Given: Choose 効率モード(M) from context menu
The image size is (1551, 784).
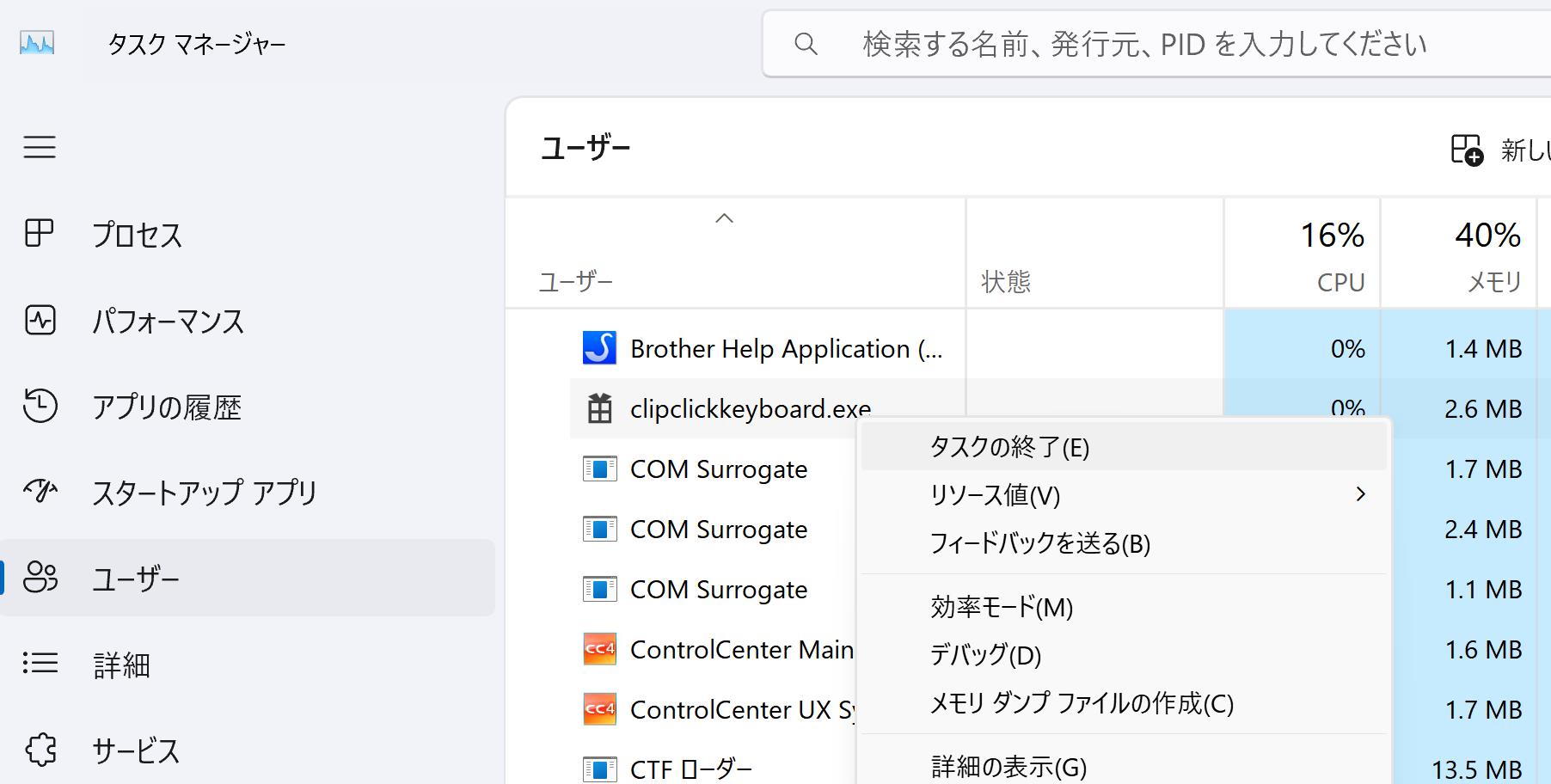Looking at the screenshot, I should click(x=1001, y=607).
